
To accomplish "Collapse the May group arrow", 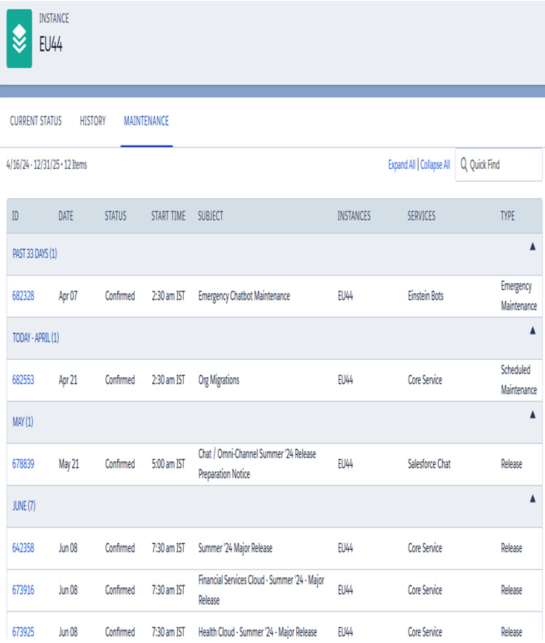I will (532, 415).
